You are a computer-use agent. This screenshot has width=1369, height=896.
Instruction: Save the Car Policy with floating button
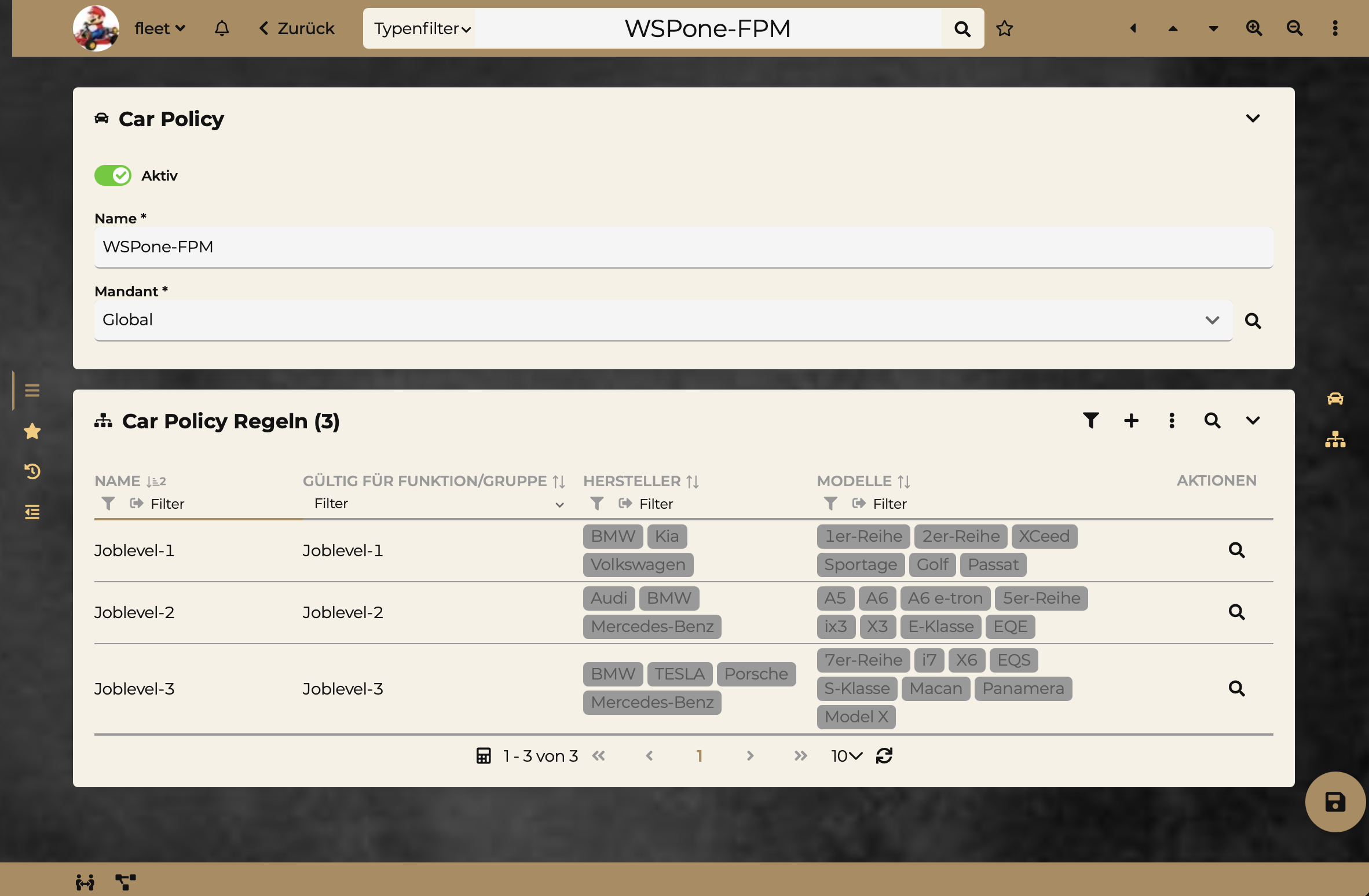pos(1335,802)
